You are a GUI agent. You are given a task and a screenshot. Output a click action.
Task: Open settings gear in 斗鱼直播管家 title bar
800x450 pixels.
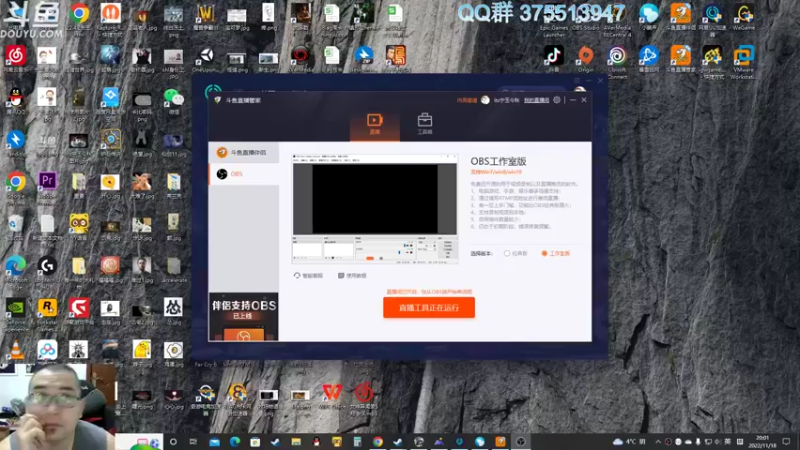(557, 100)
